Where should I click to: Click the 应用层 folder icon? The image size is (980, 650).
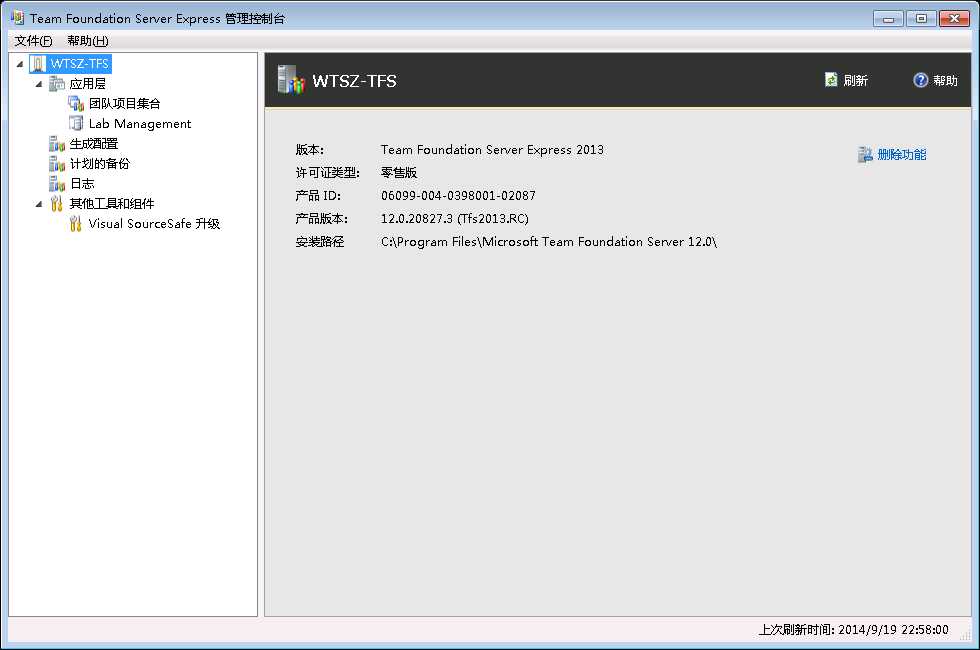[57, 84]
